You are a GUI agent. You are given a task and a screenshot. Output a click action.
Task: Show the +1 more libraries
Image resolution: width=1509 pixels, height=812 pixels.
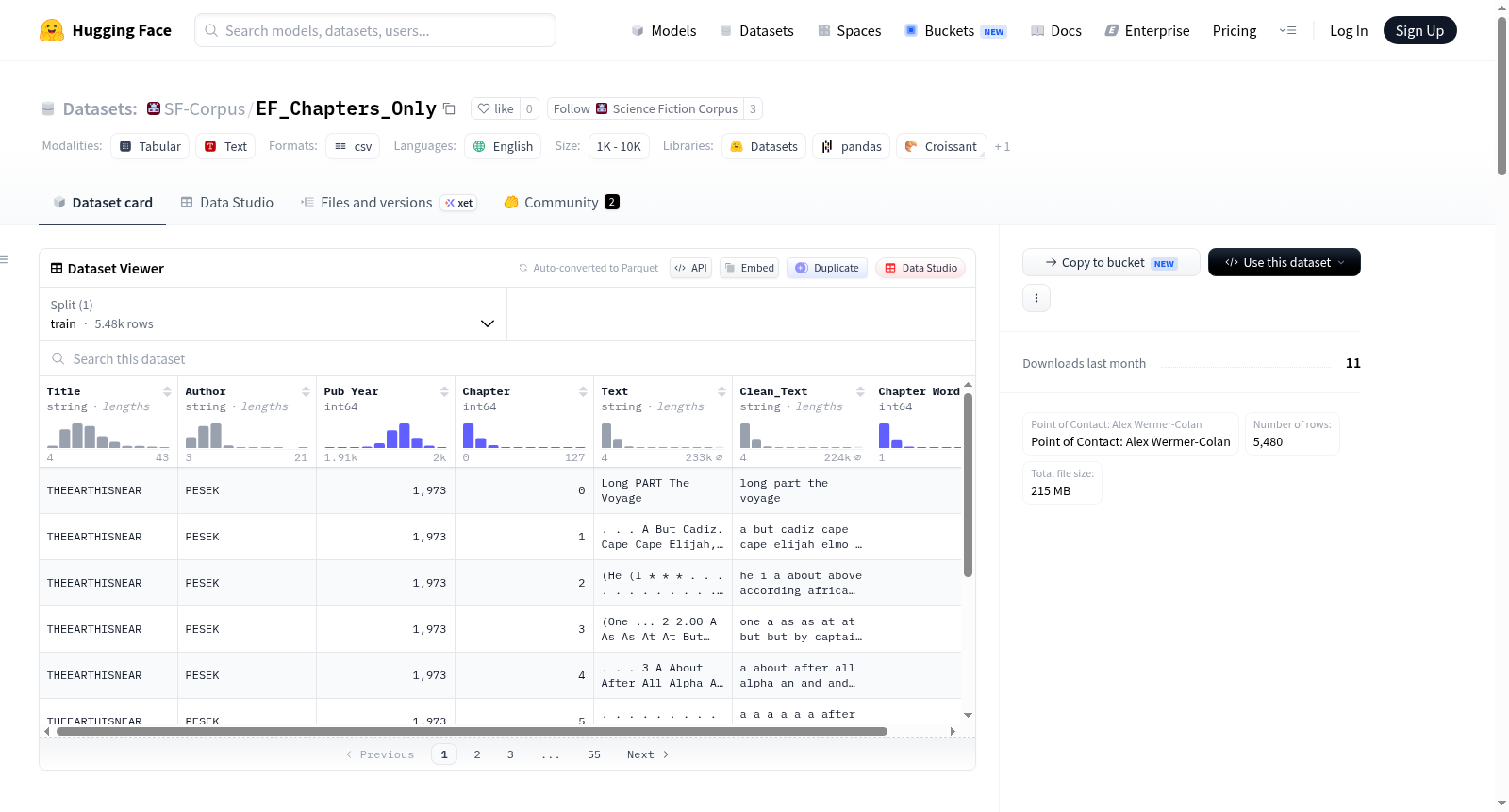click(1003, 147)
